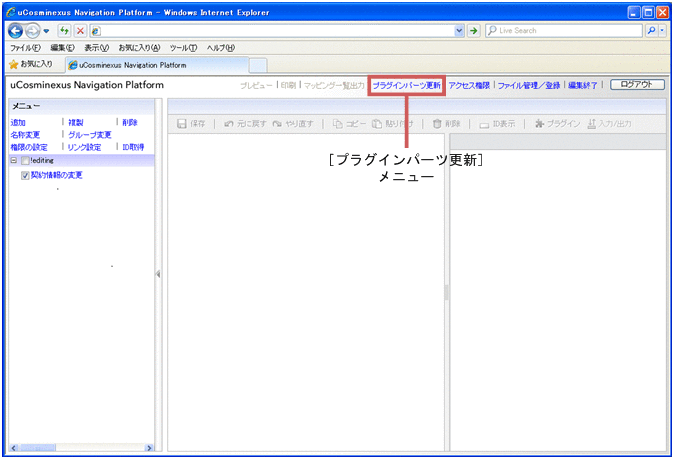Click the browser Back arrow button
This screenshot has height=460, width=676.
point(17,31)
